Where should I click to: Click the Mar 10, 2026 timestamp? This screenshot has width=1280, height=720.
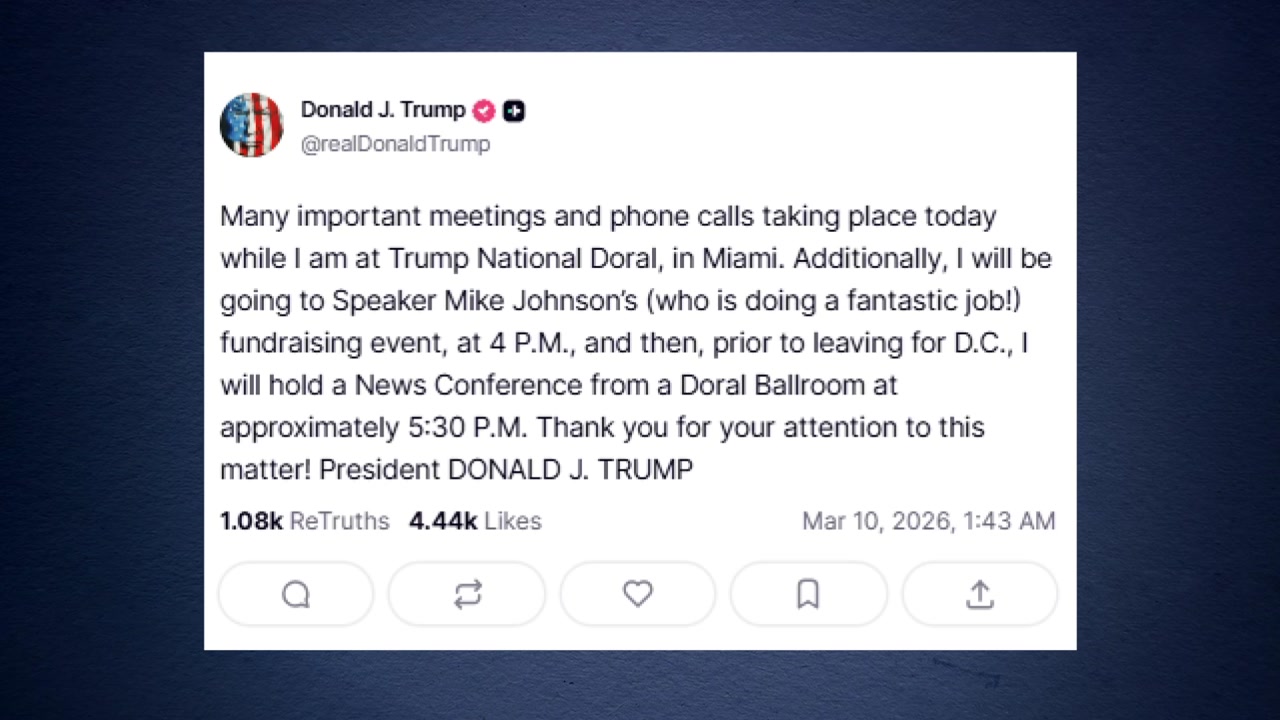click(x=928, y=521)
